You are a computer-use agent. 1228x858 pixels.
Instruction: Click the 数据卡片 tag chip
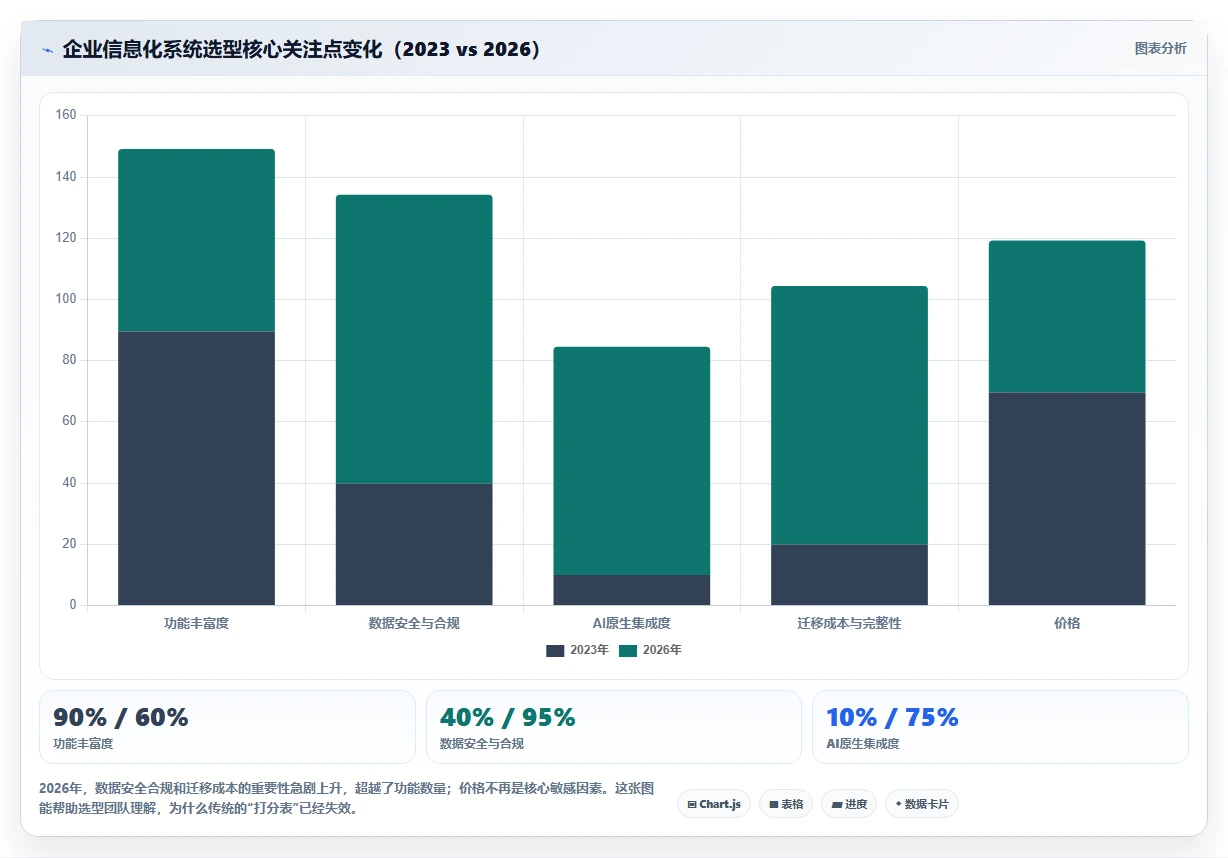[922, 804]
